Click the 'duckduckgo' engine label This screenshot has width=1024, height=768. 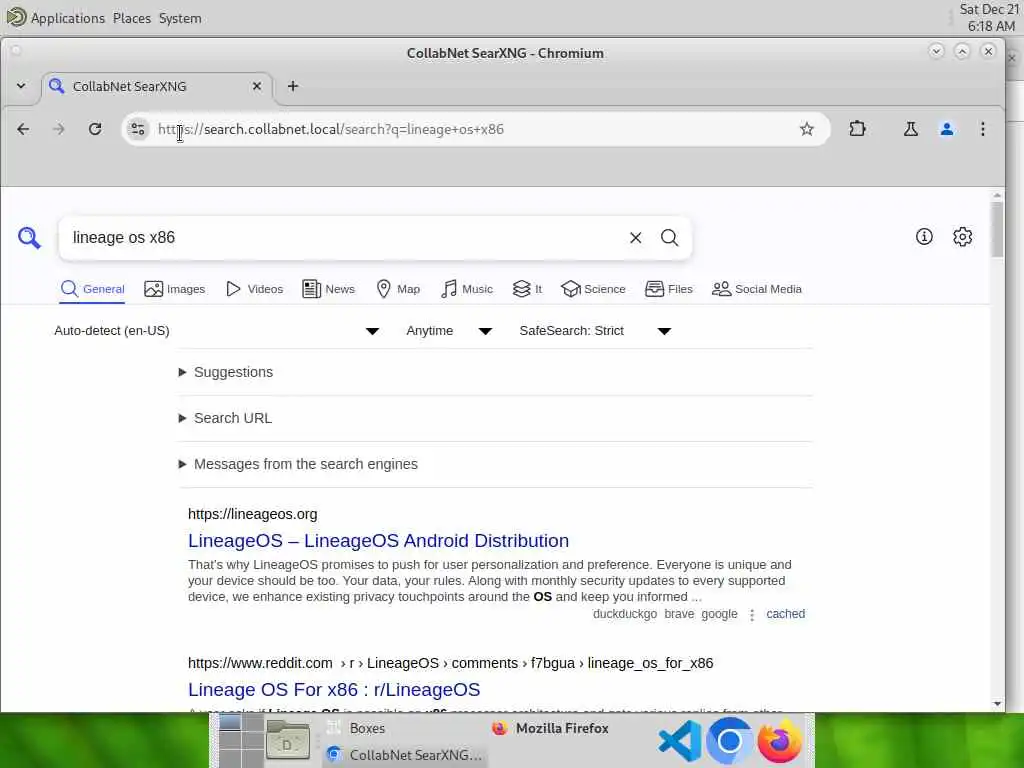(624, 614)
